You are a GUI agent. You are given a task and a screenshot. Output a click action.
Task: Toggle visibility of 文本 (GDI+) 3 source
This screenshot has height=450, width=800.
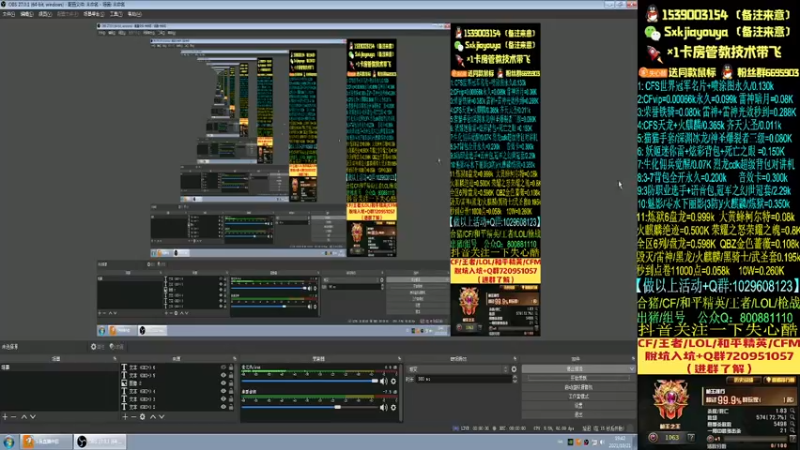click(223, 399)
